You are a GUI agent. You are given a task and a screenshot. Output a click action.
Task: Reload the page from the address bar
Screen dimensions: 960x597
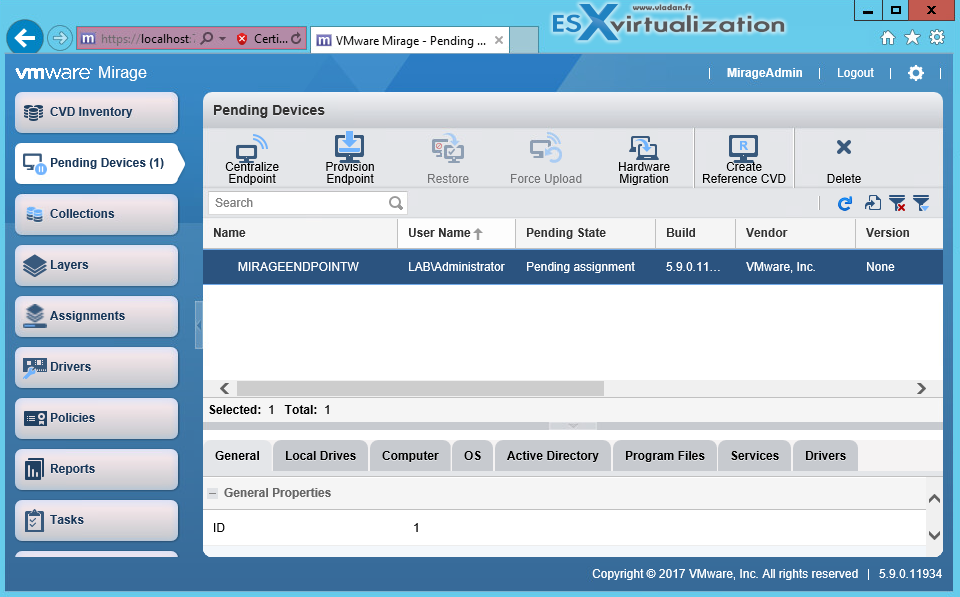tap(296, 39)
